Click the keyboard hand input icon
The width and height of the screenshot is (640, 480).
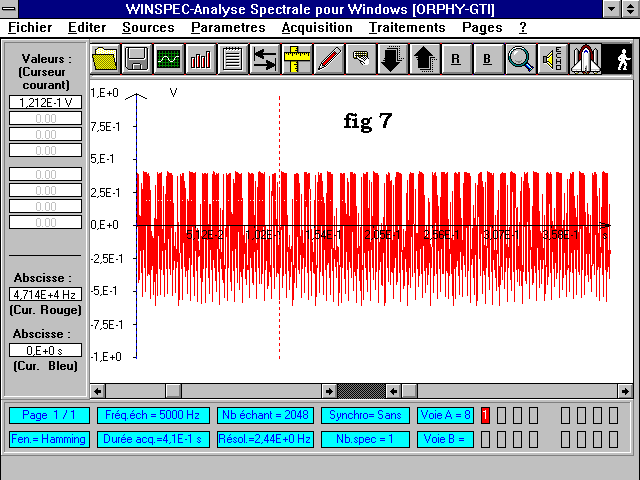point(360,59)
